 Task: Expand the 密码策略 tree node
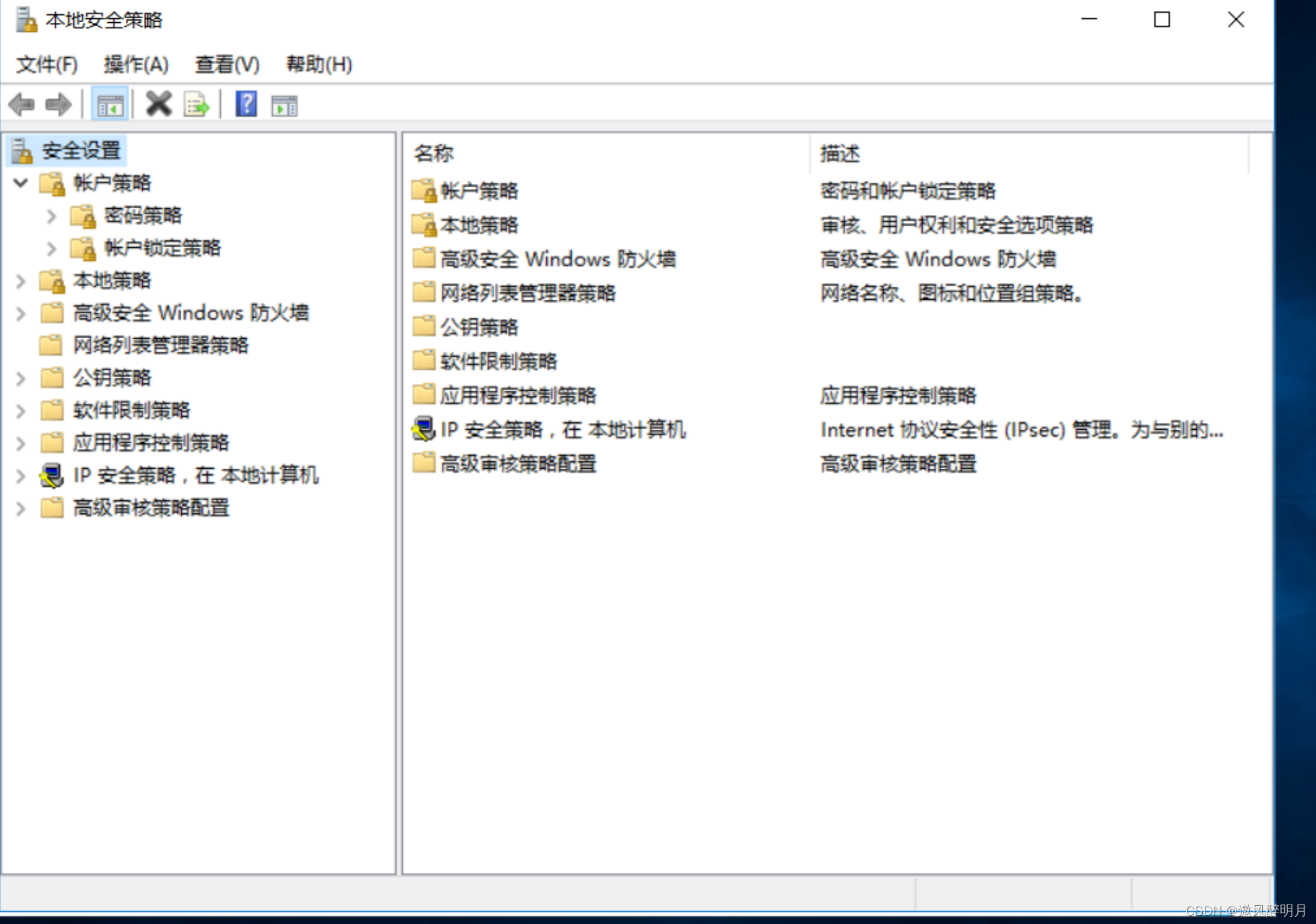pos(52,216)
